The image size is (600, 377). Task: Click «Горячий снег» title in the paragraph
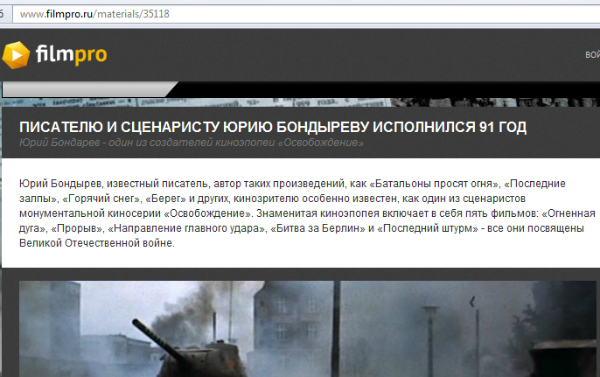(x=101, y=199)
